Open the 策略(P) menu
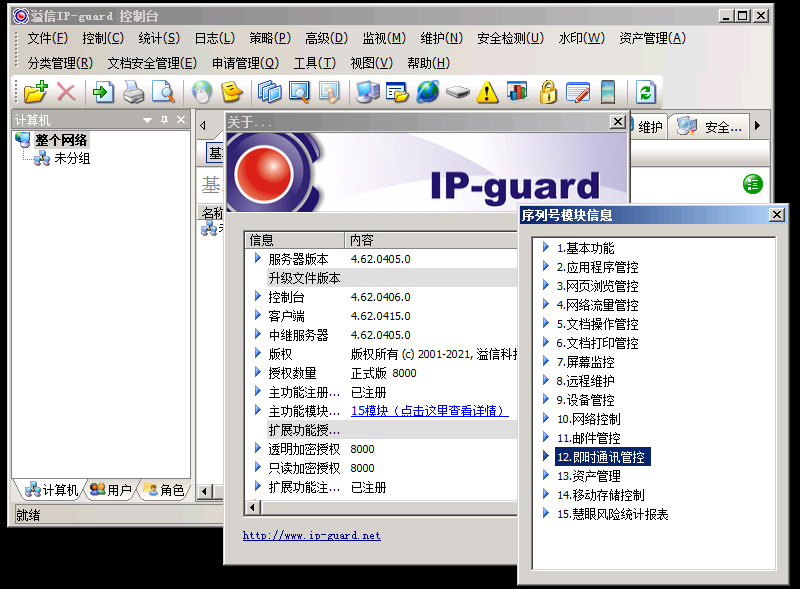 (270, 38)
